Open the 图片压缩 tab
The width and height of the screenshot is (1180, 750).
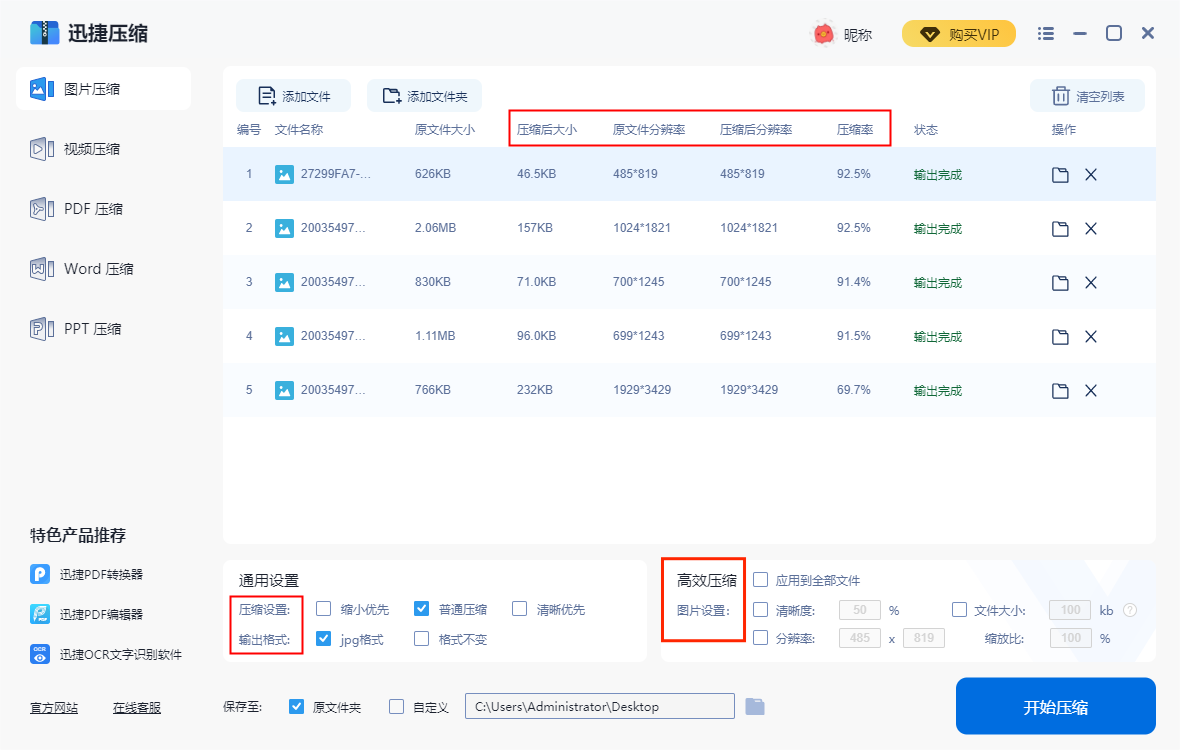click(103, 89)
